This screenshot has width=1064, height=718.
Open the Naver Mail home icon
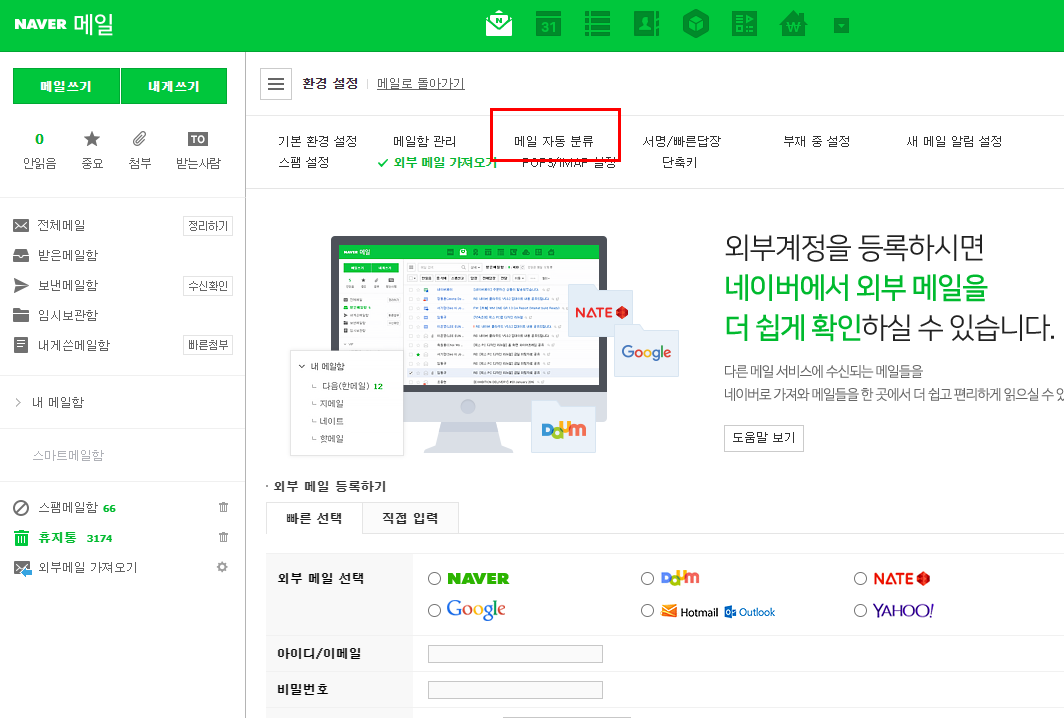coord(499,24)
